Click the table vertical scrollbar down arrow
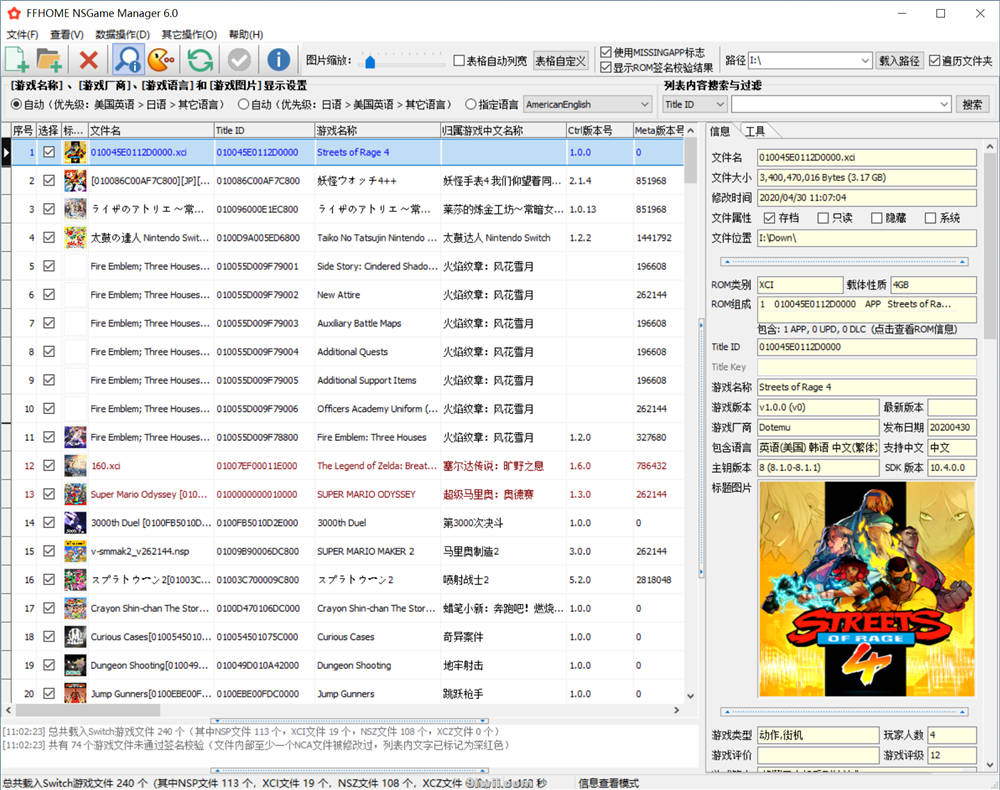The height and width of the screenshot is (790, 1000). click(x=691, y=696)
